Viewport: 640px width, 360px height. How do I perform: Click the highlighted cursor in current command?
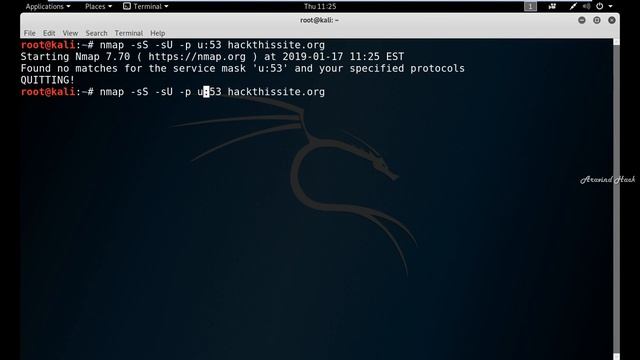(x=206, y=92)
